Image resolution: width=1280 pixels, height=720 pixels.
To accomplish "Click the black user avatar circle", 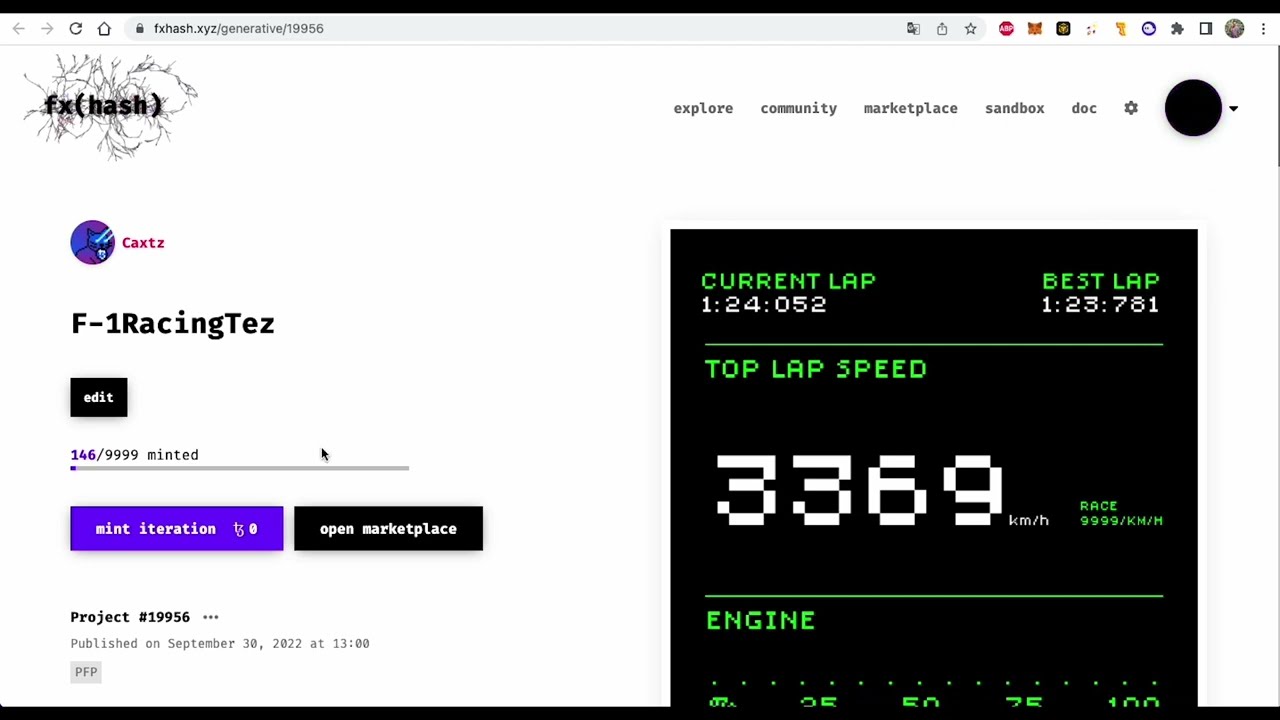I will pos(1193,108).
